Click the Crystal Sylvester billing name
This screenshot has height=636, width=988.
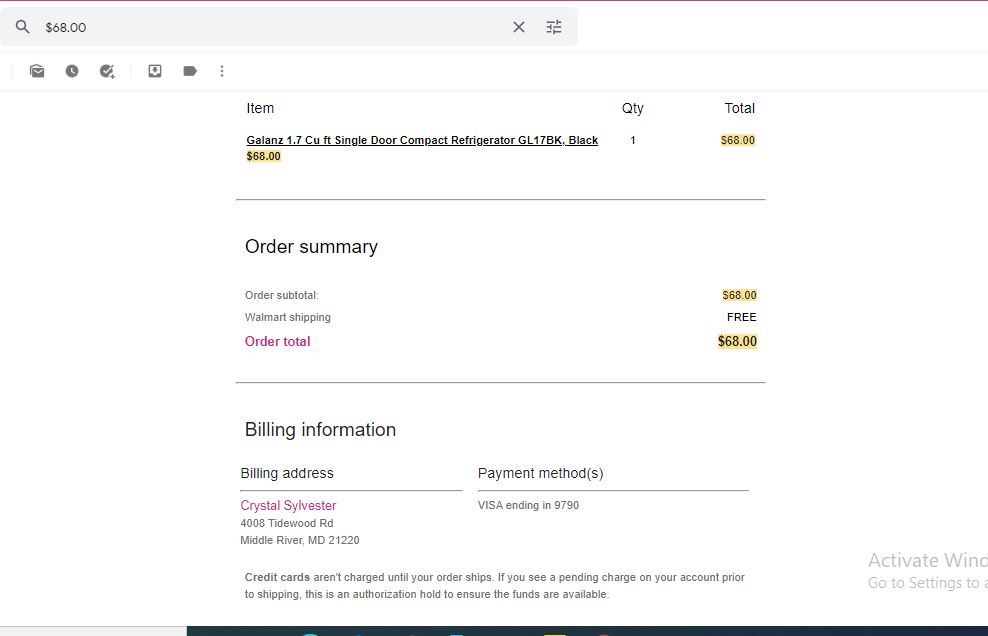[x=288, y=506]
